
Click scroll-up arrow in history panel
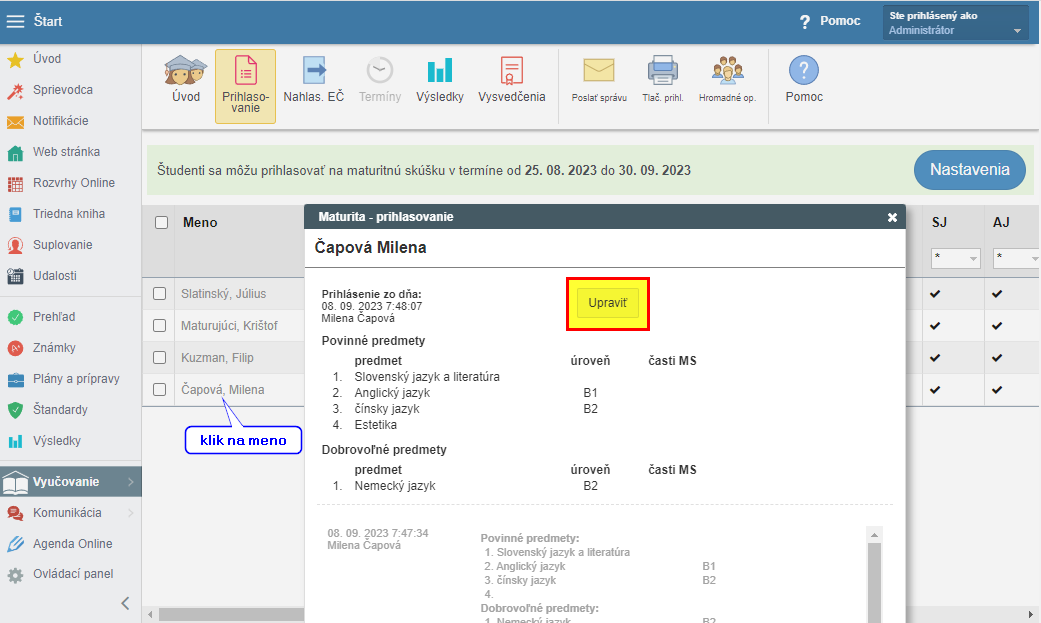tap(874, 535)
